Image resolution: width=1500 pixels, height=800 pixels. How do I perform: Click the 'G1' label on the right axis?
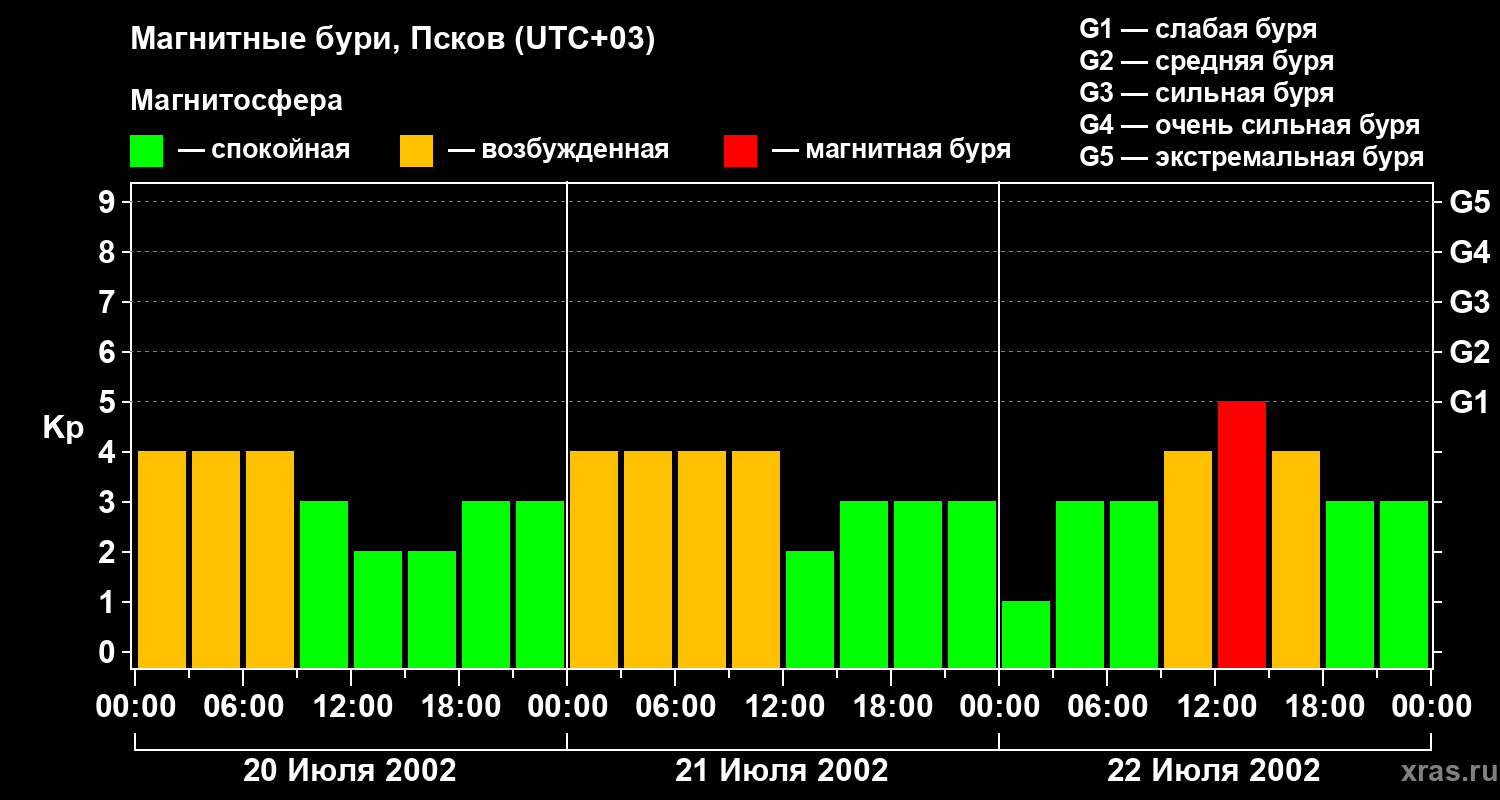pos(1469,402)
